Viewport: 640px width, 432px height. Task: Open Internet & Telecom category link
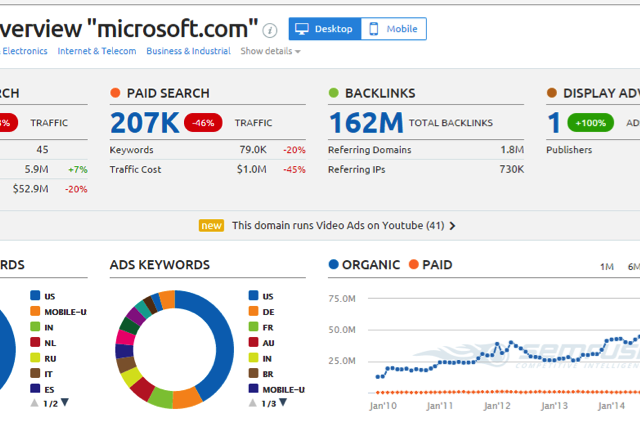point(97,51)
